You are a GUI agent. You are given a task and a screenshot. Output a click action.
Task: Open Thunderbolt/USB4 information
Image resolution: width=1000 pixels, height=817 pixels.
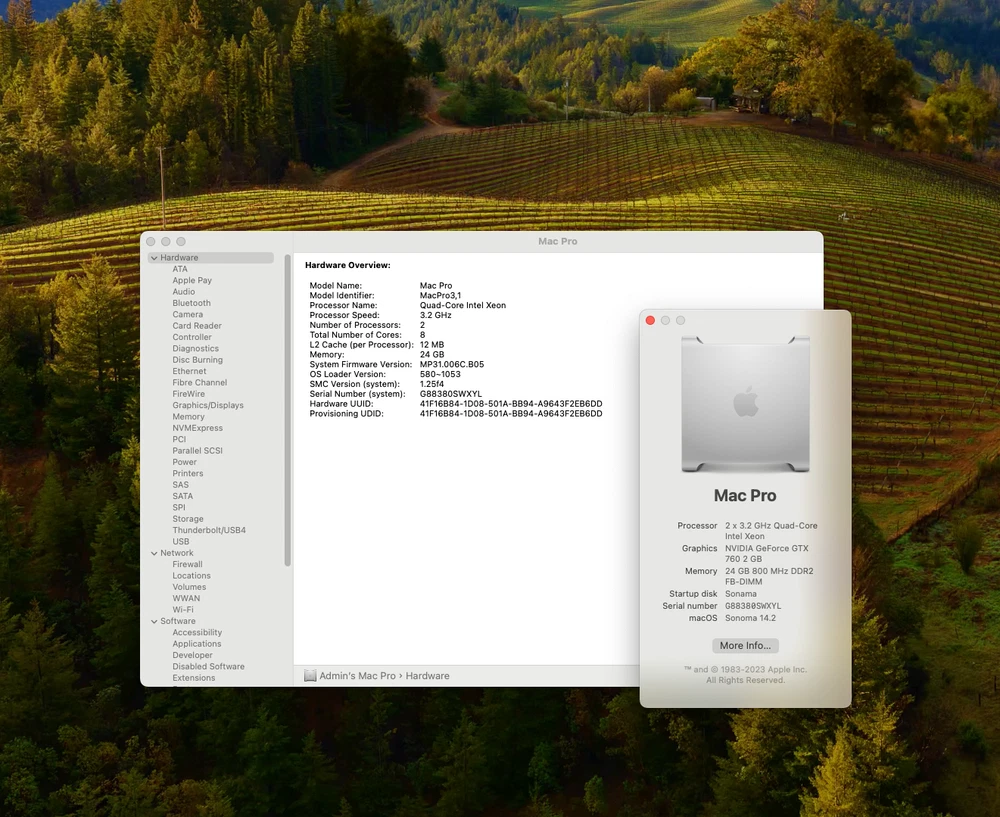(209, 531)
